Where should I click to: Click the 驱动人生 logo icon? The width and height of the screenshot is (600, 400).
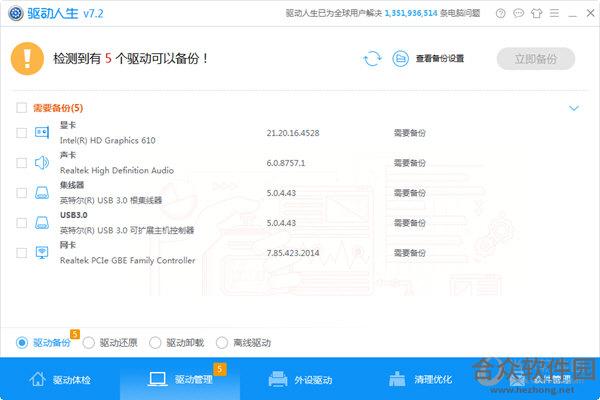[x=16, y=13]
